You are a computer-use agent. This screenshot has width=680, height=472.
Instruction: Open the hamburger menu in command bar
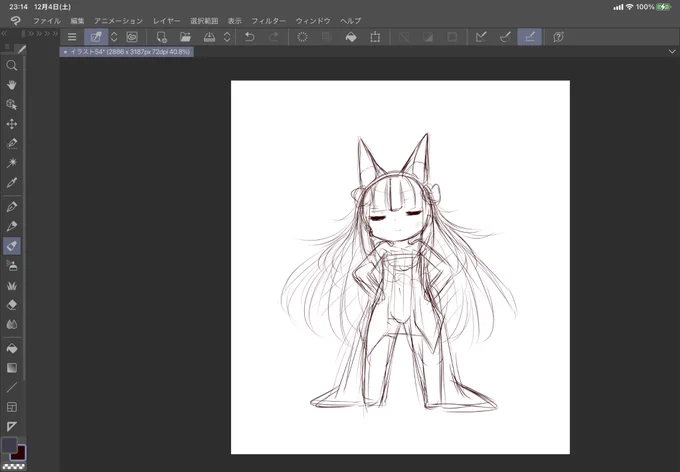click(x=72, y=37)
